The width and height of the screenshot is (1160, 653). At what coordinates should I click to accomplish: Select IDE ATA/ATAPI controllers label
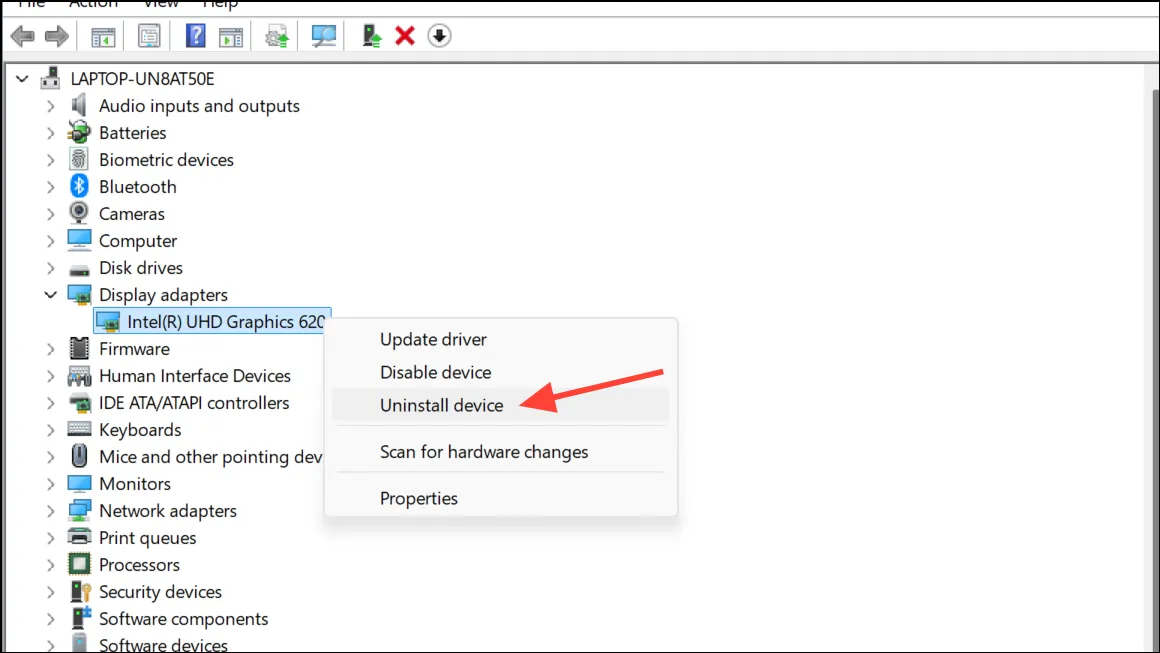pyautogui.click(x=194, y=403)
